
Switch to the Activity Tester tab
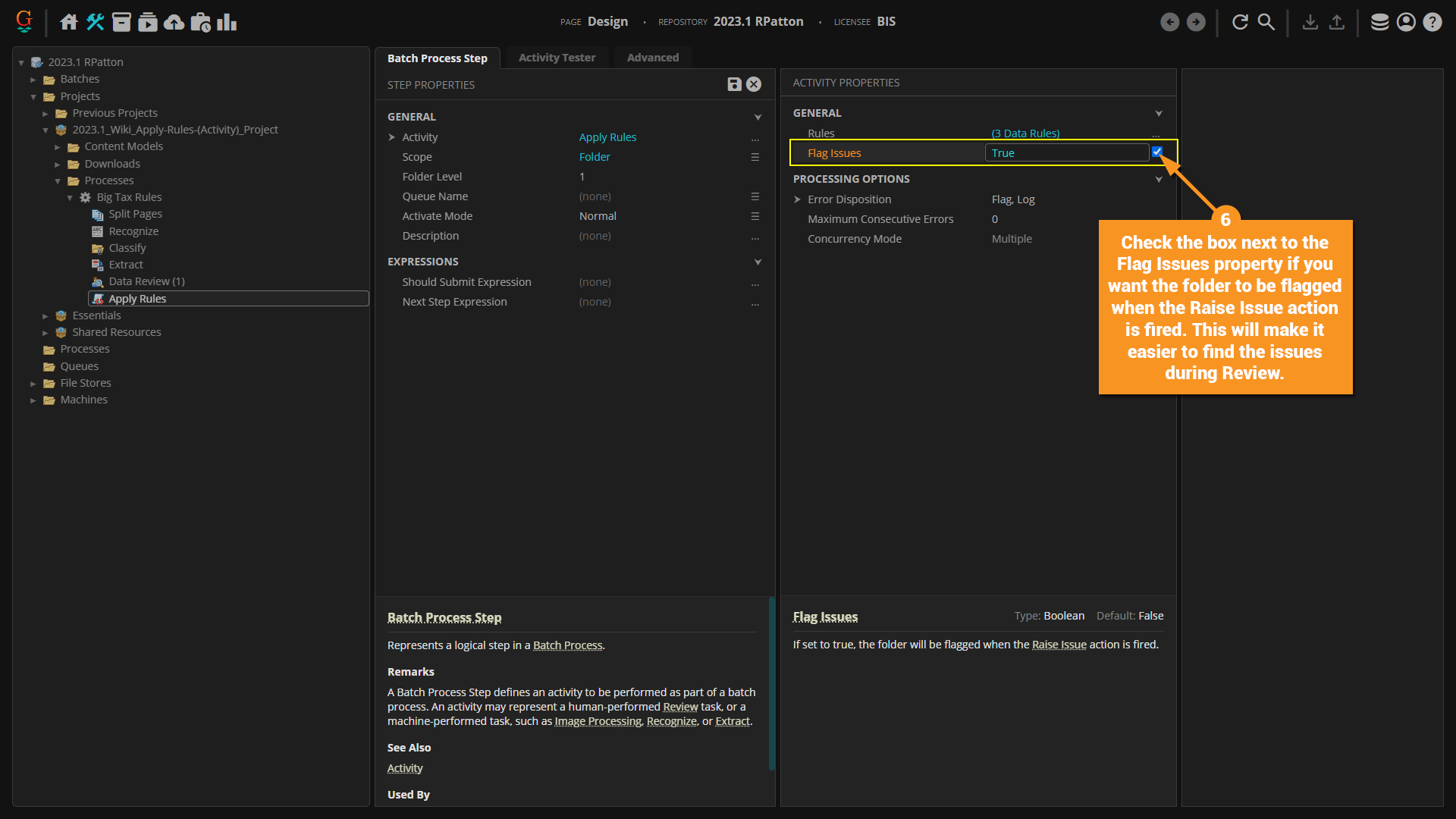click(x=557, y=58)
